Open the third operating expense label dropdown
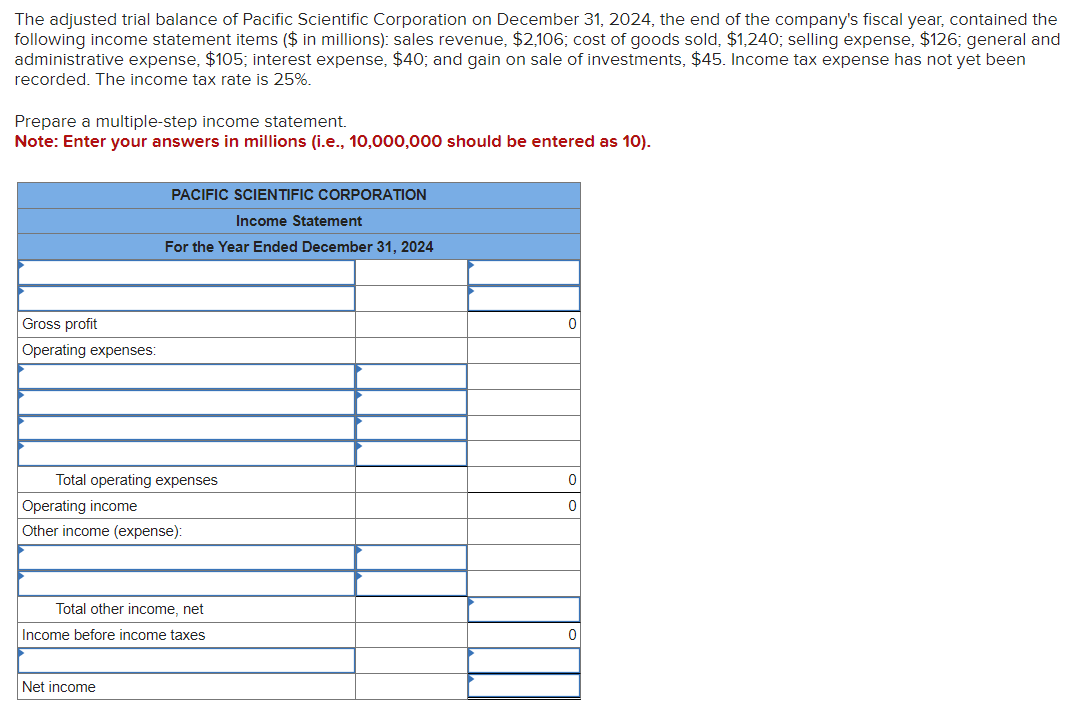 point(186,428)
